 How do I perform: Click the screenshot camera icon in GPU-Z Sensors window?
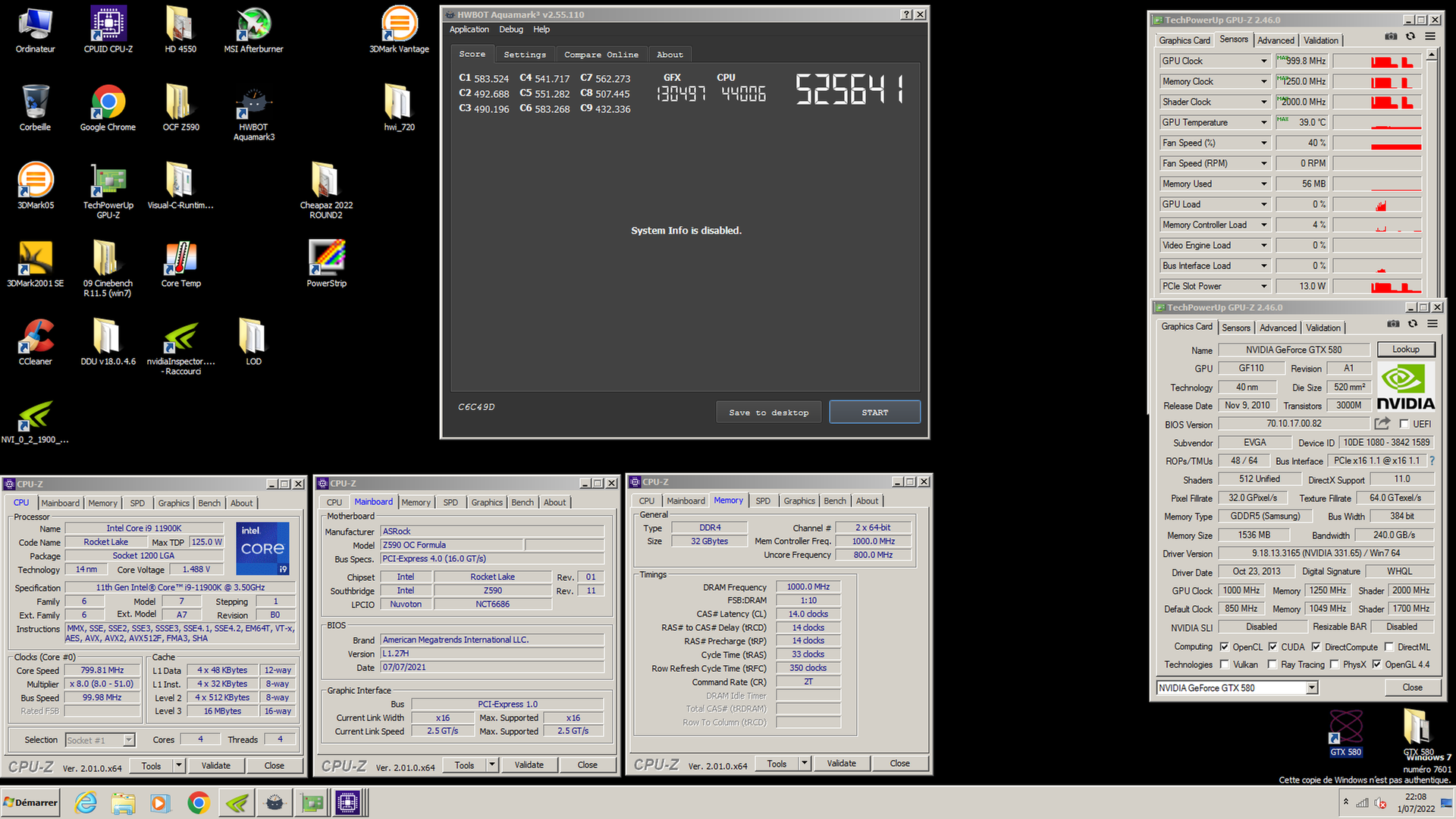[1391, 36]
